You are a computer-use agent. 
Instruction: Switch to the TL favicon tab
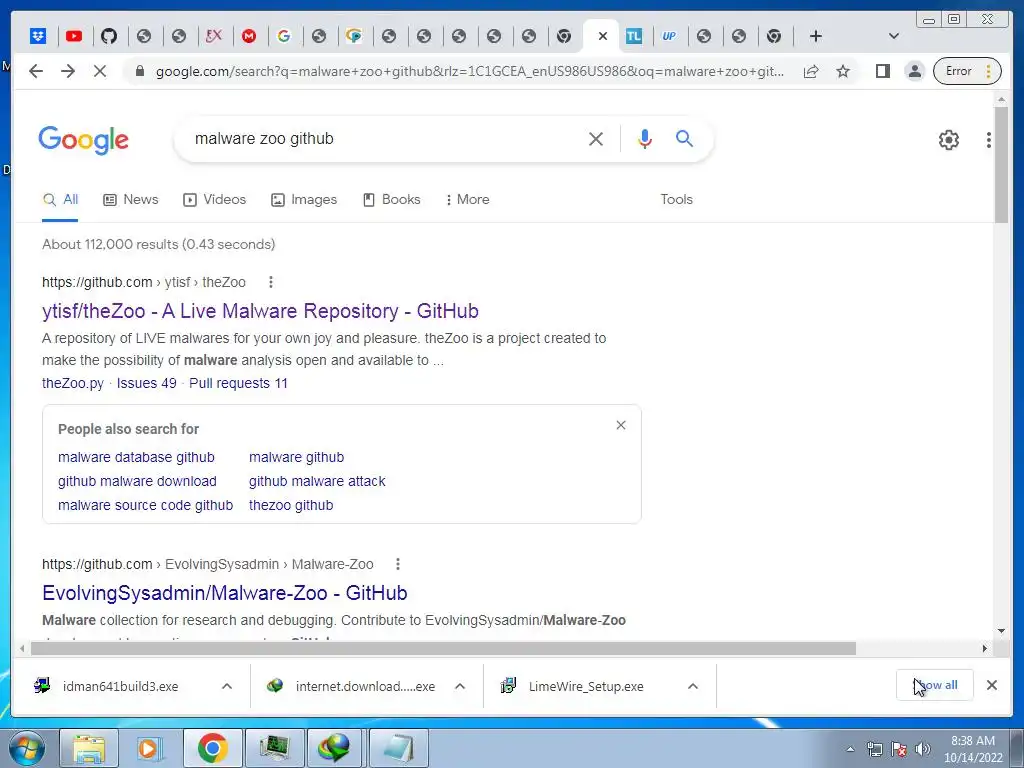pyautogui.click(x=633, y=37)
